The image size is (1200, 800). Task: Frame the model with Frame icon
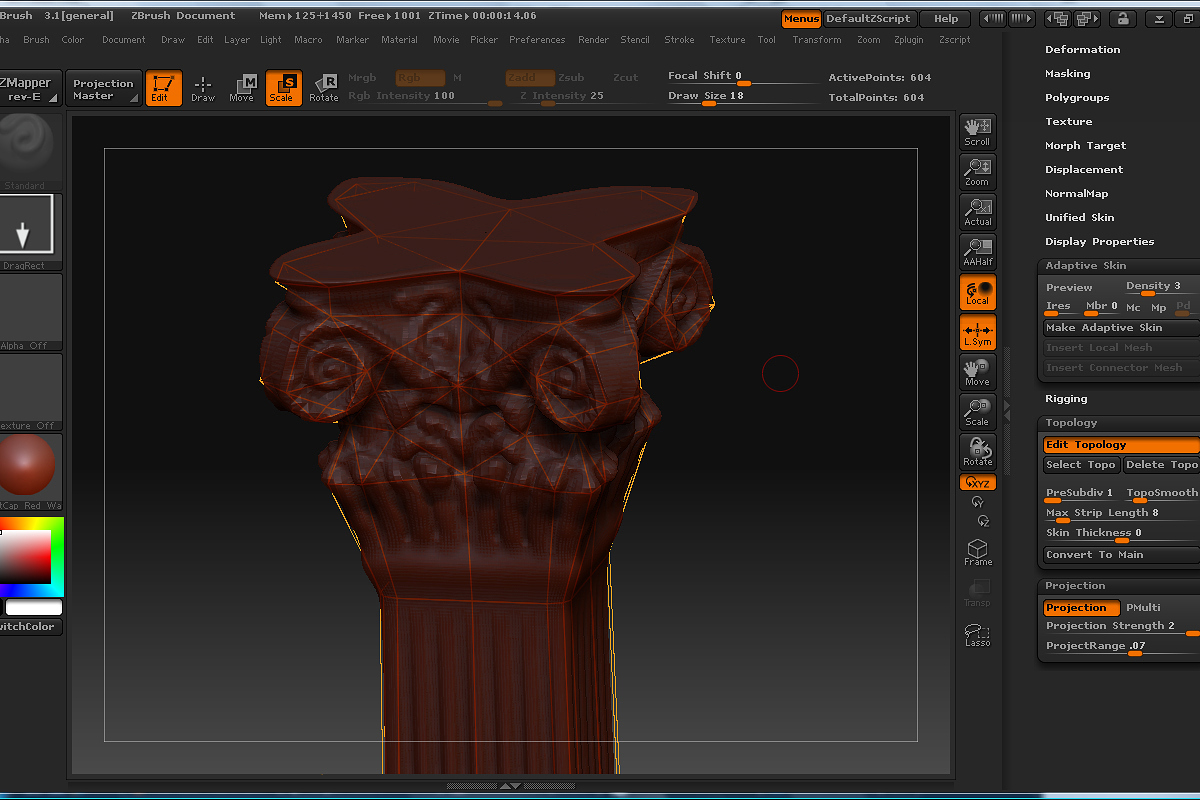coord(977,552)
